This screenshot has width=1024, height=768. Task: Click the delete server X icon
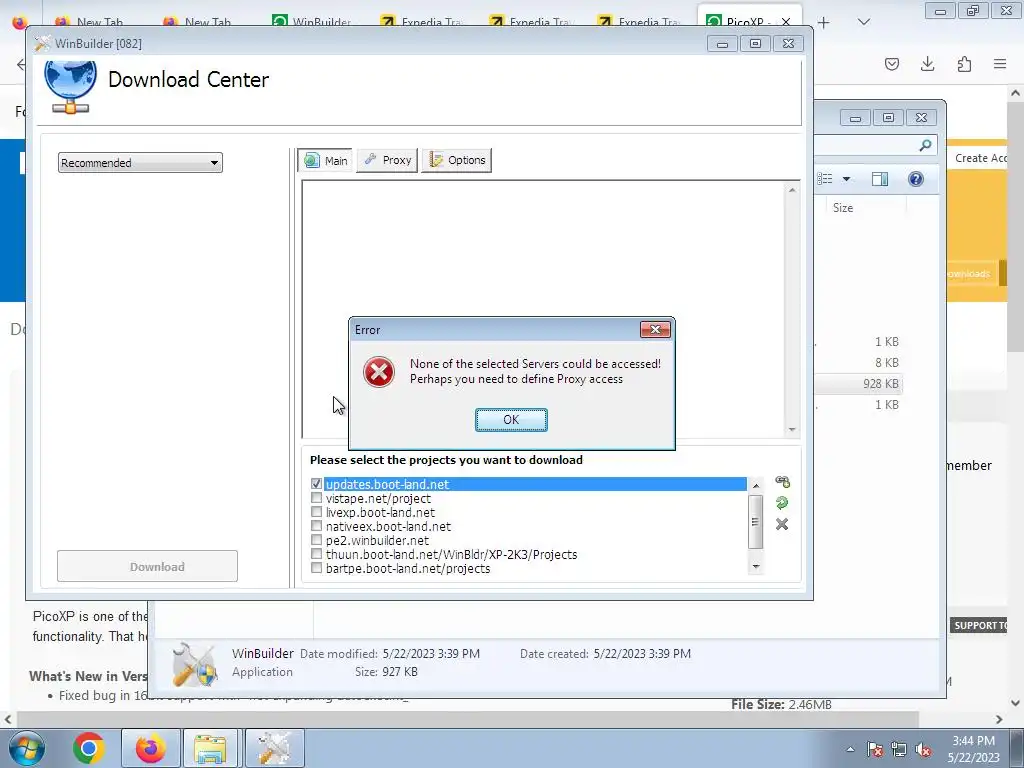tap(782, 524)
